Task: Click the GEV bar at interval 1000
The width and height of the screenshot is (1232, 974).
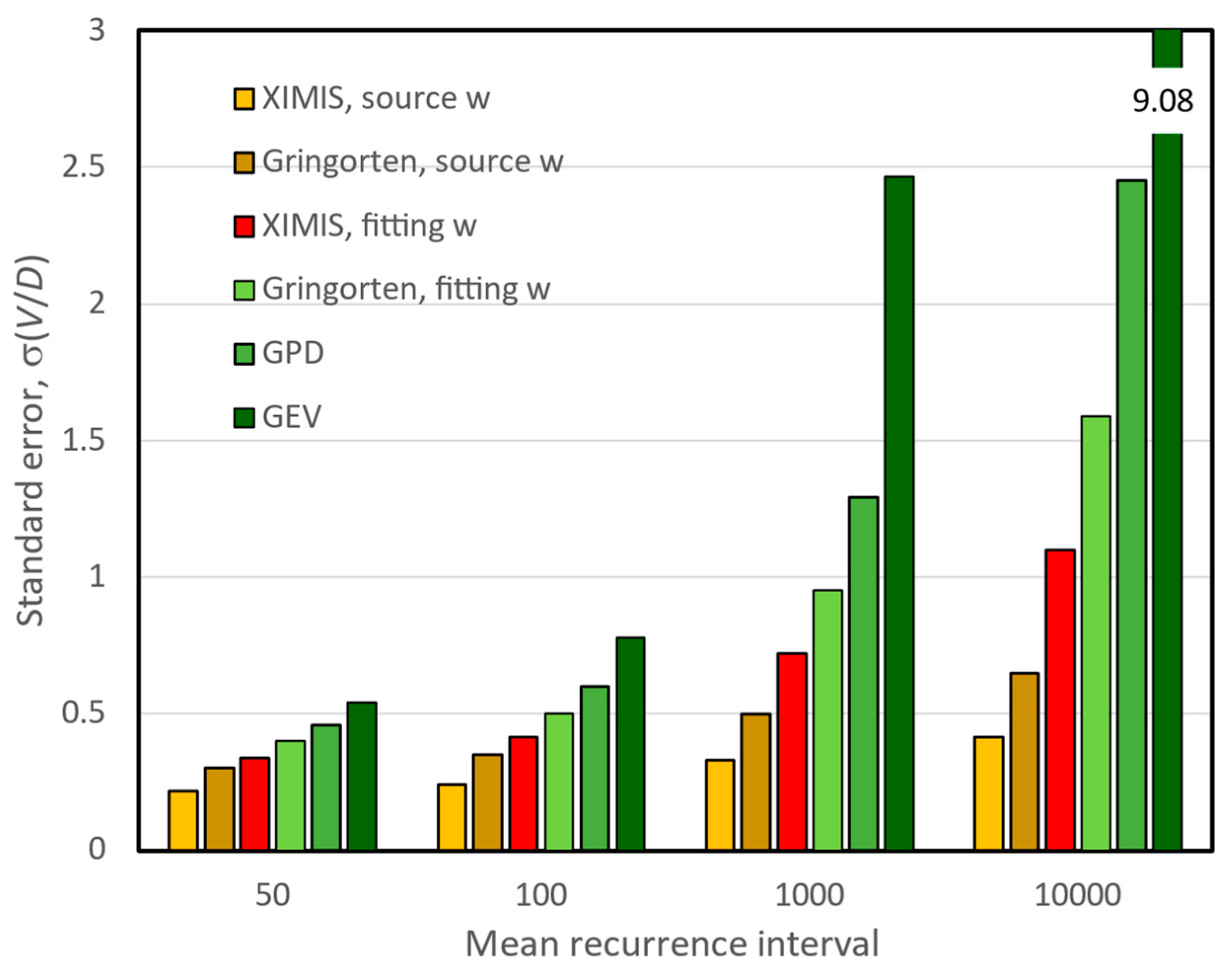Action: 899,513
